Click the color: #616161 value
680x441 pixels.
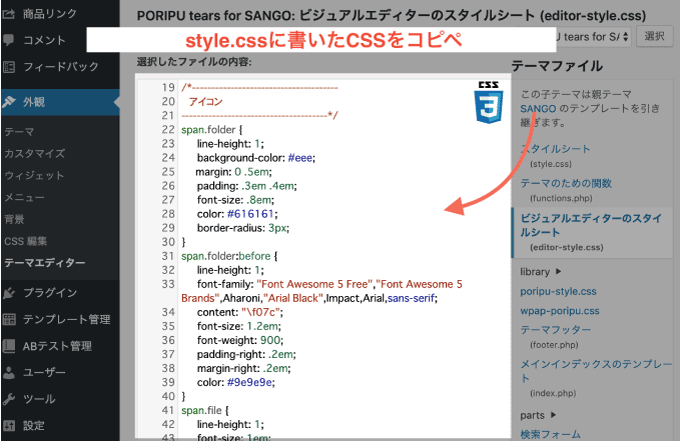(x=251, y=214)
